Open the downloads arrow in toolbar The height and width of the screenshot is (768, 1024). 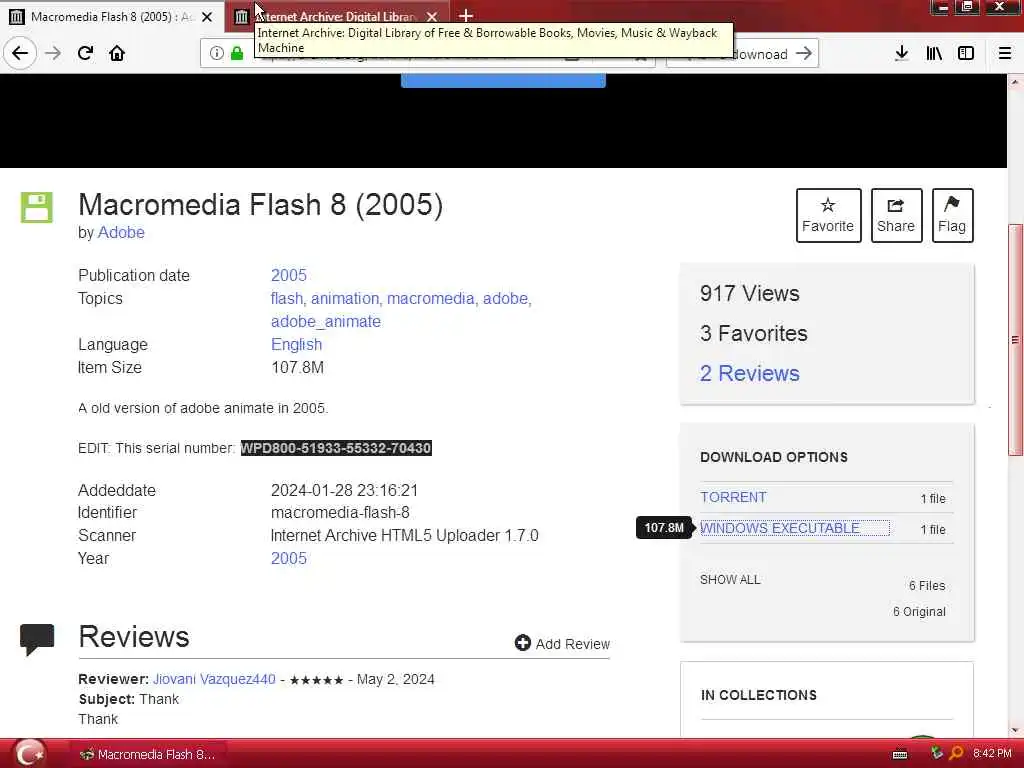pyautogui.click(x=901, y=54)
